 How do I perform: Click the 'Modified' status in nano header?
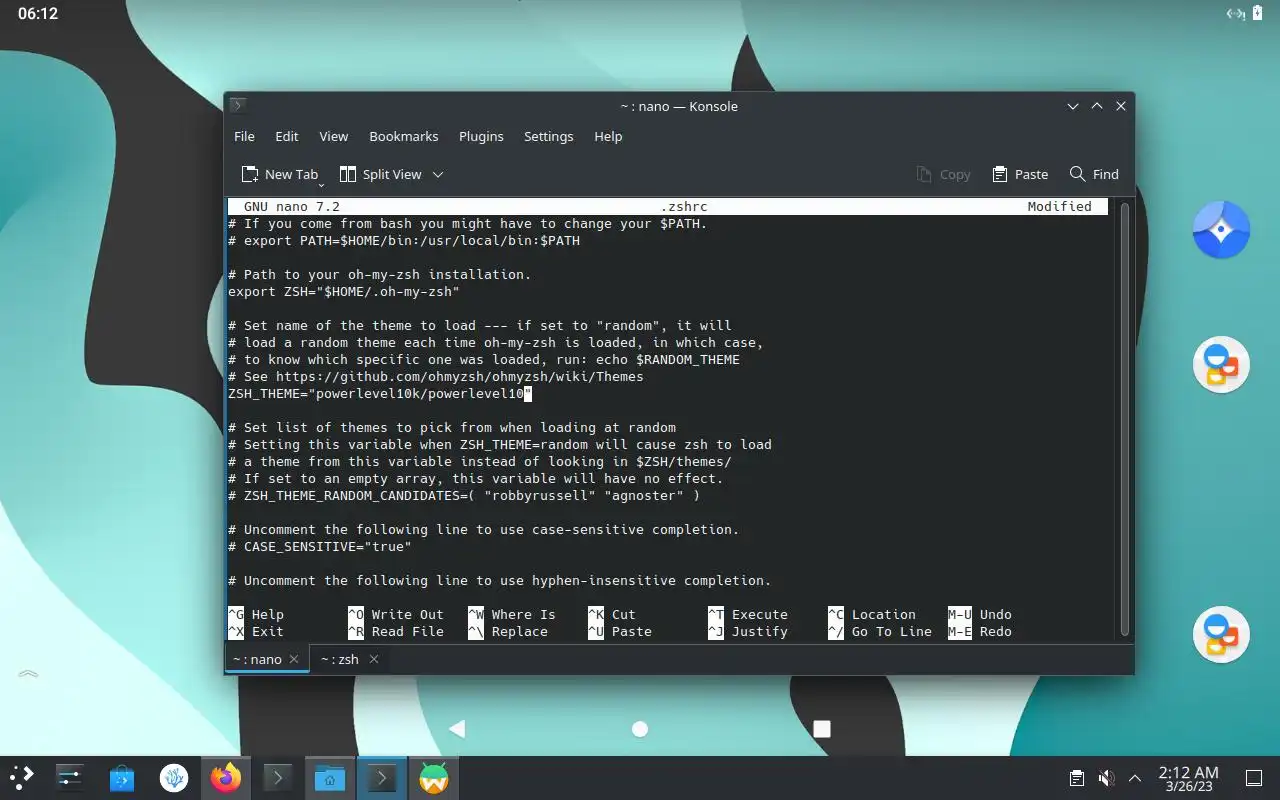click(1059, 207)
